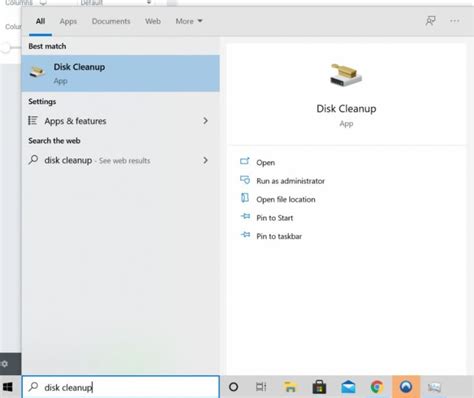This screenshot has height=398, width=474.
Task: Click the web search magnifier icon
Action: pyautogui.click(x=33, y=160)
